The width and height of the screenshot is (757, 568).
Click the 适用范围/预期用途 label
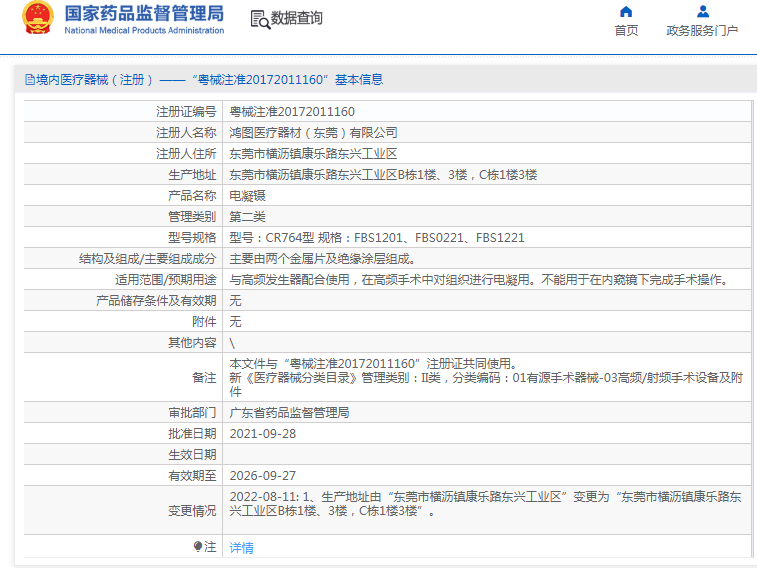coord(166,279)
